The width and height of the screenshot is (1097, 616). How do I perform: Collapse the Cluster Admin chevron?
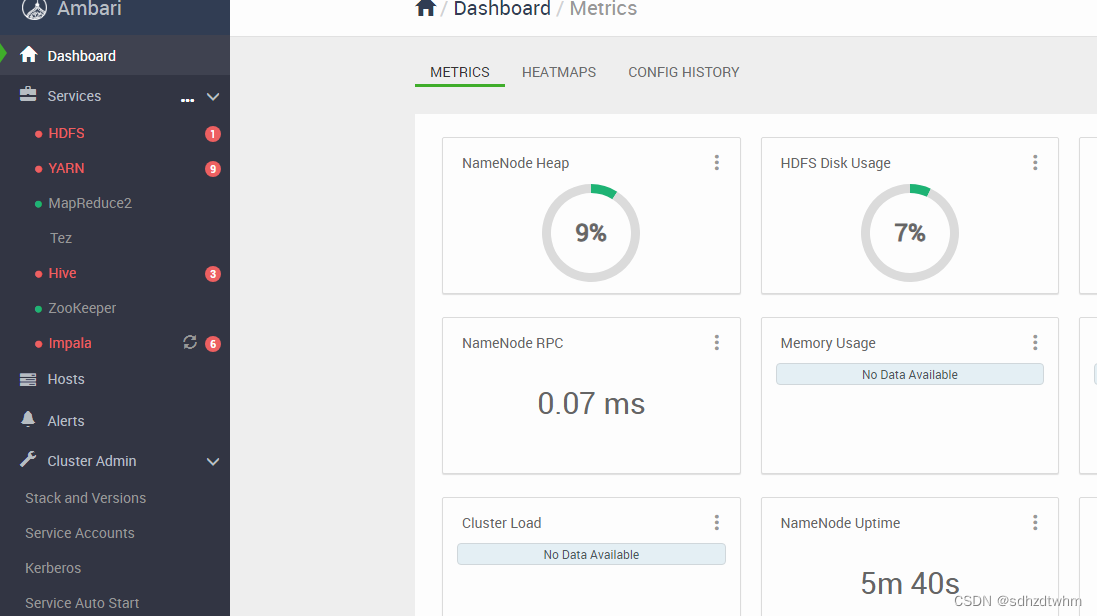[x=213, y=461]
